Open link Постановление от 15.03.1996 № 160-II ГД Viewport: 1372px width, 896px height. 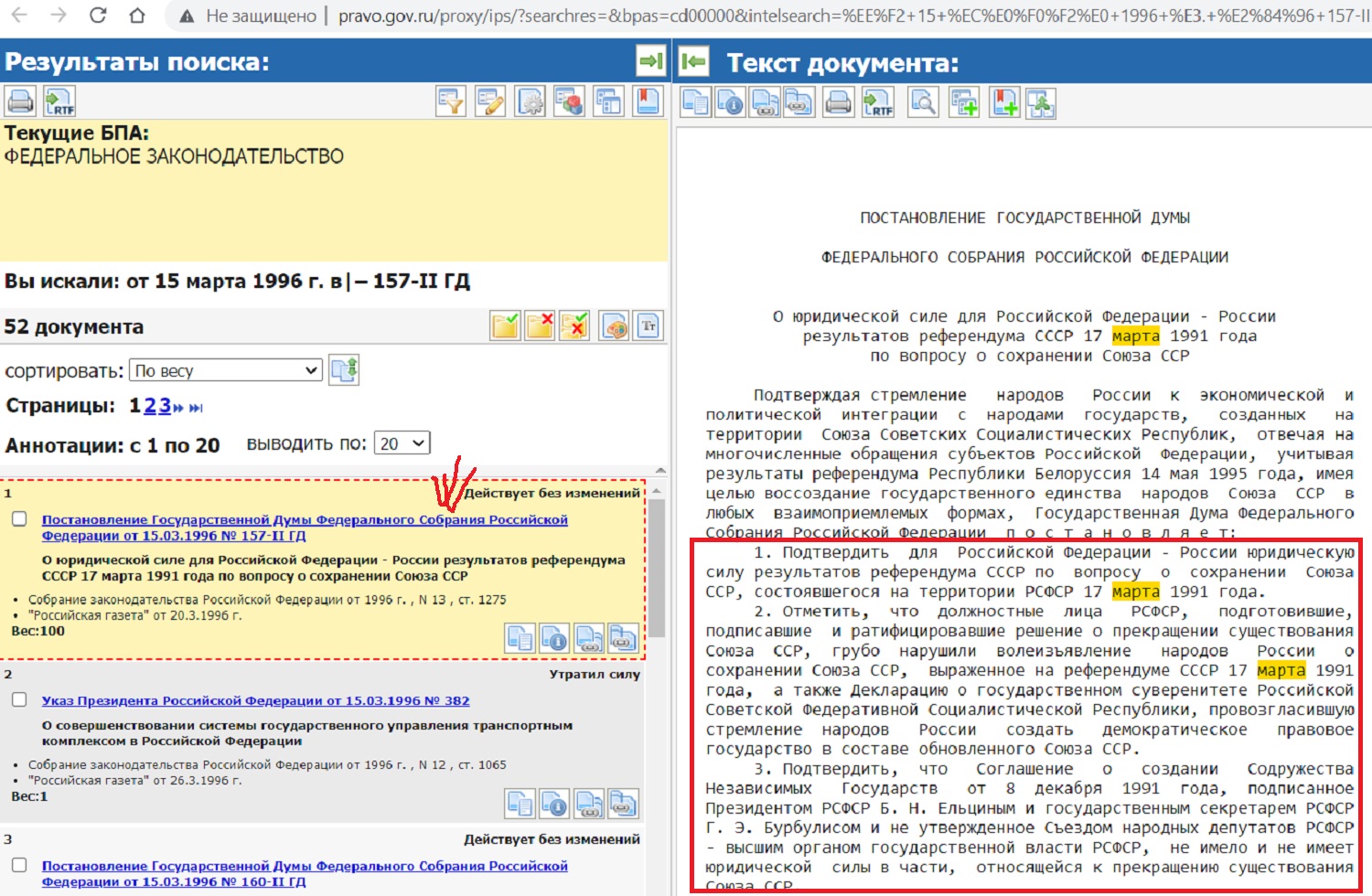click(x=305, y=873)
